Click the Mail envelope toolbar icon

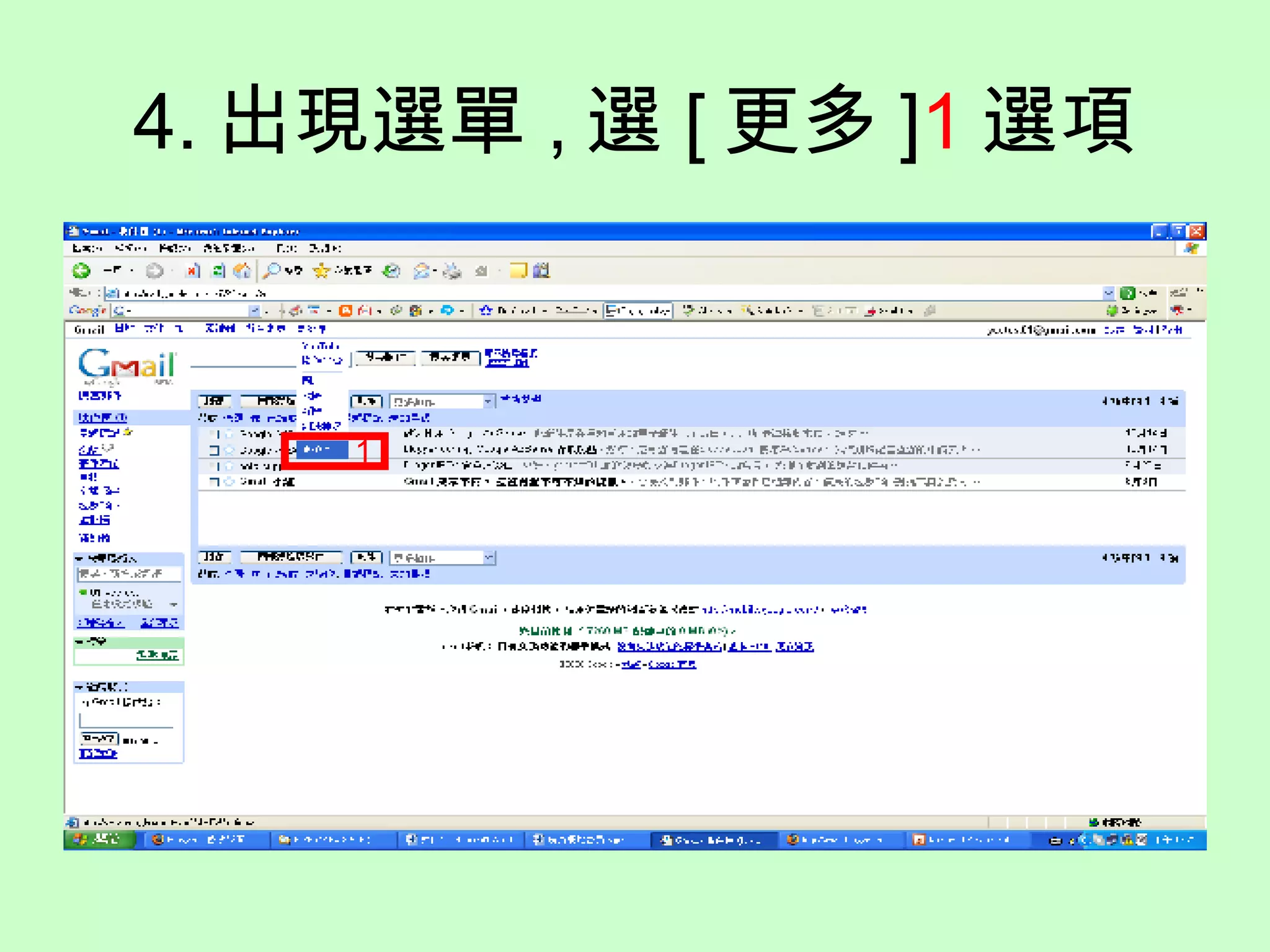click(422, 271)
